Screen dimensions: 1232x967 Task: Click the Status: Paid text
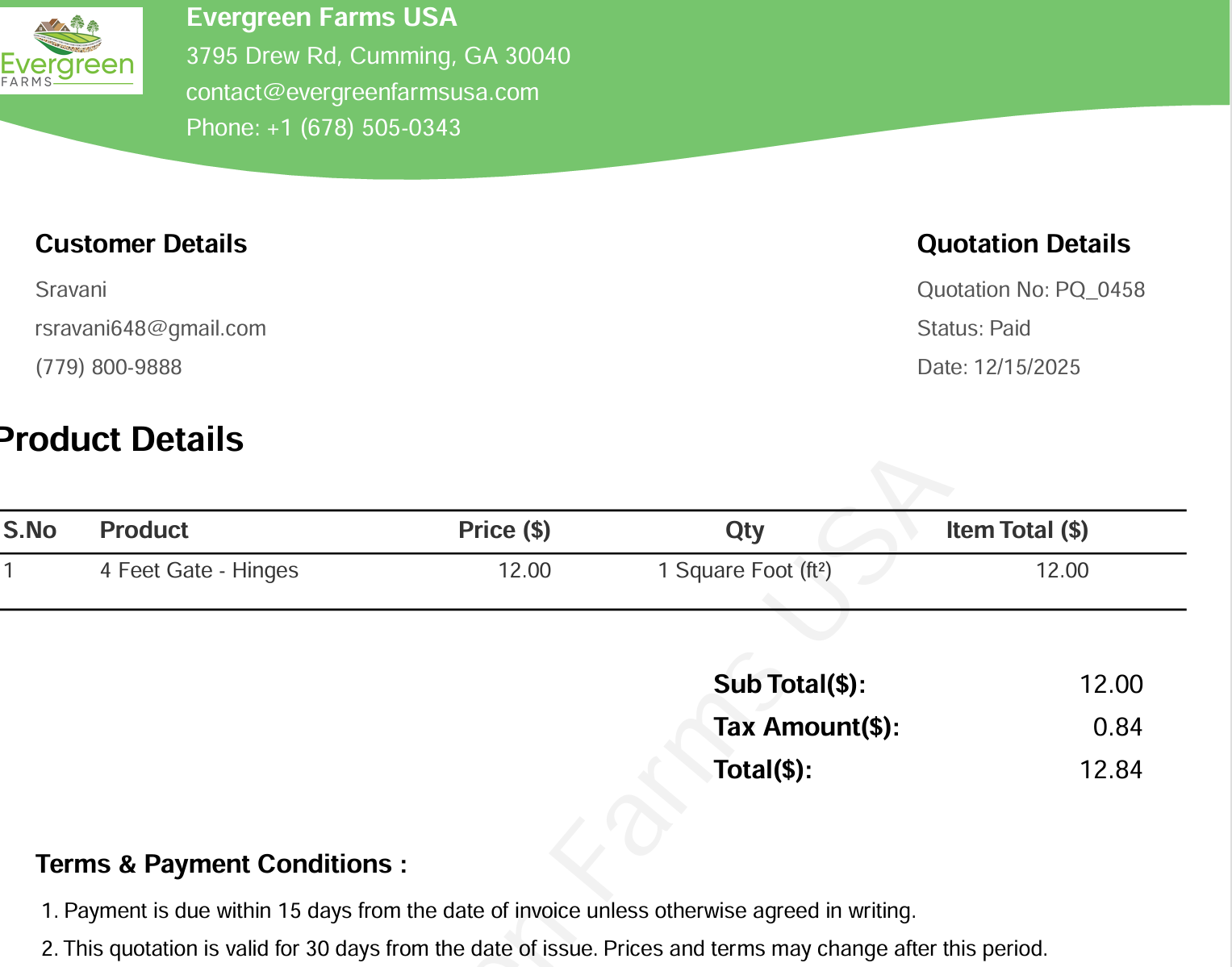(974, 328)
